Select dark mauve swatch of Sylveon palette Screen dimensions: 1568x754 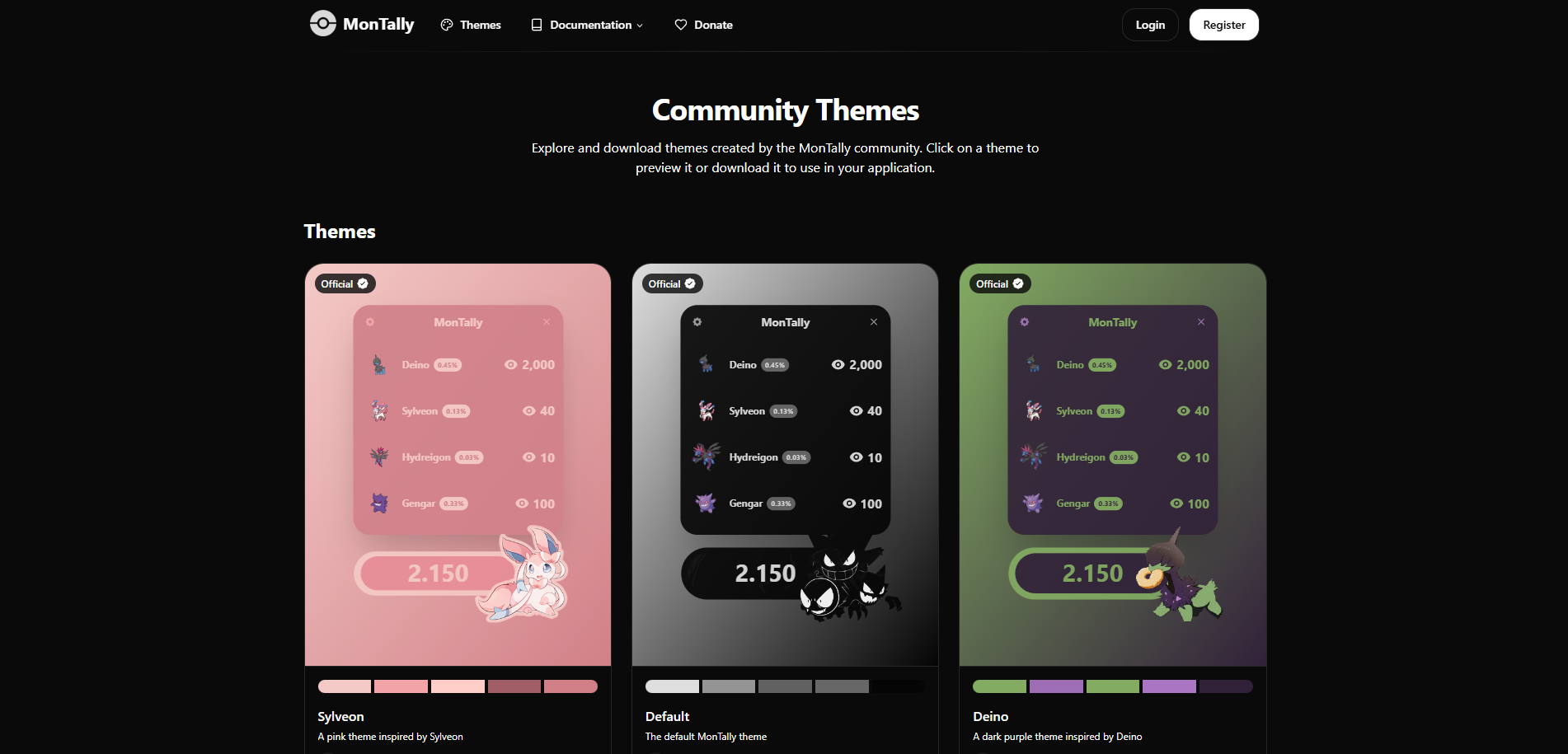tap(514, 686)
